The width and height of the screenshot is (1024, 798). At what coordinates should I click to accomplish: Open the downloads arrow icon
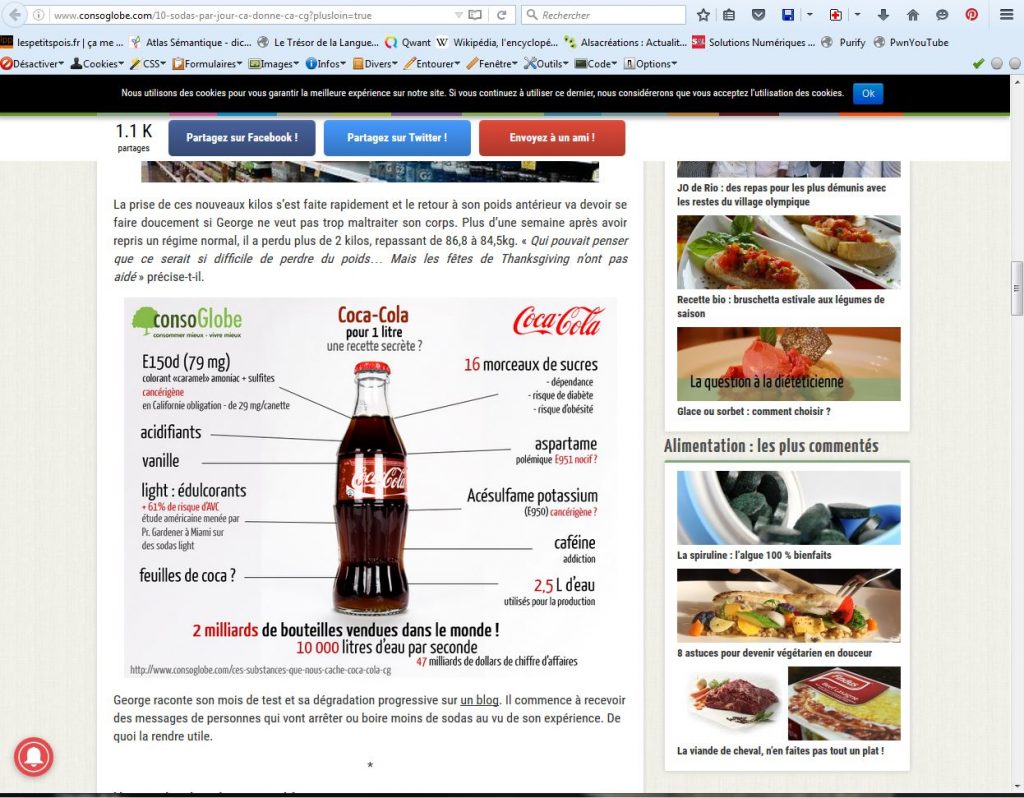[x=883, y=15]
